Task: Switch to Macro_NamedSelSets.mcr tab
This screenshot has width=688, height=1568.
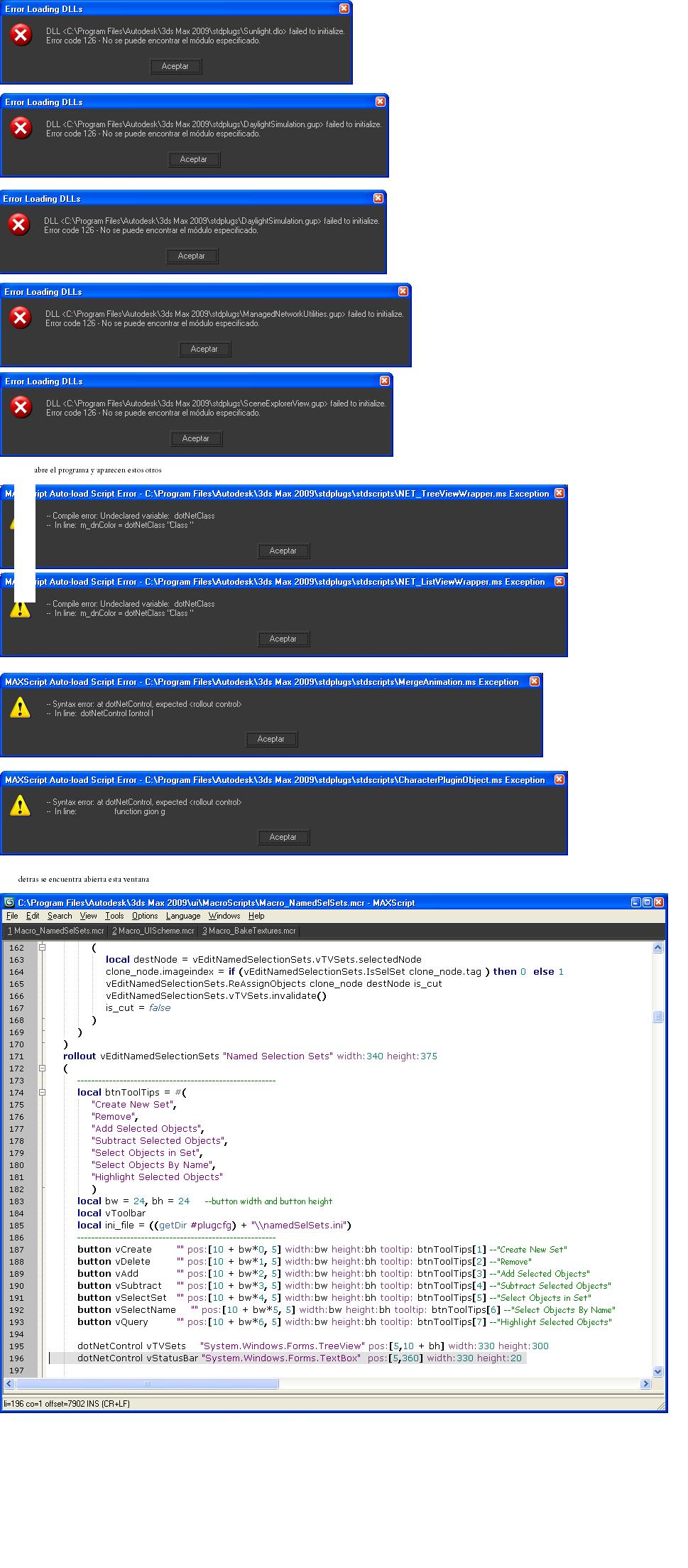Action: click(55, 931)
